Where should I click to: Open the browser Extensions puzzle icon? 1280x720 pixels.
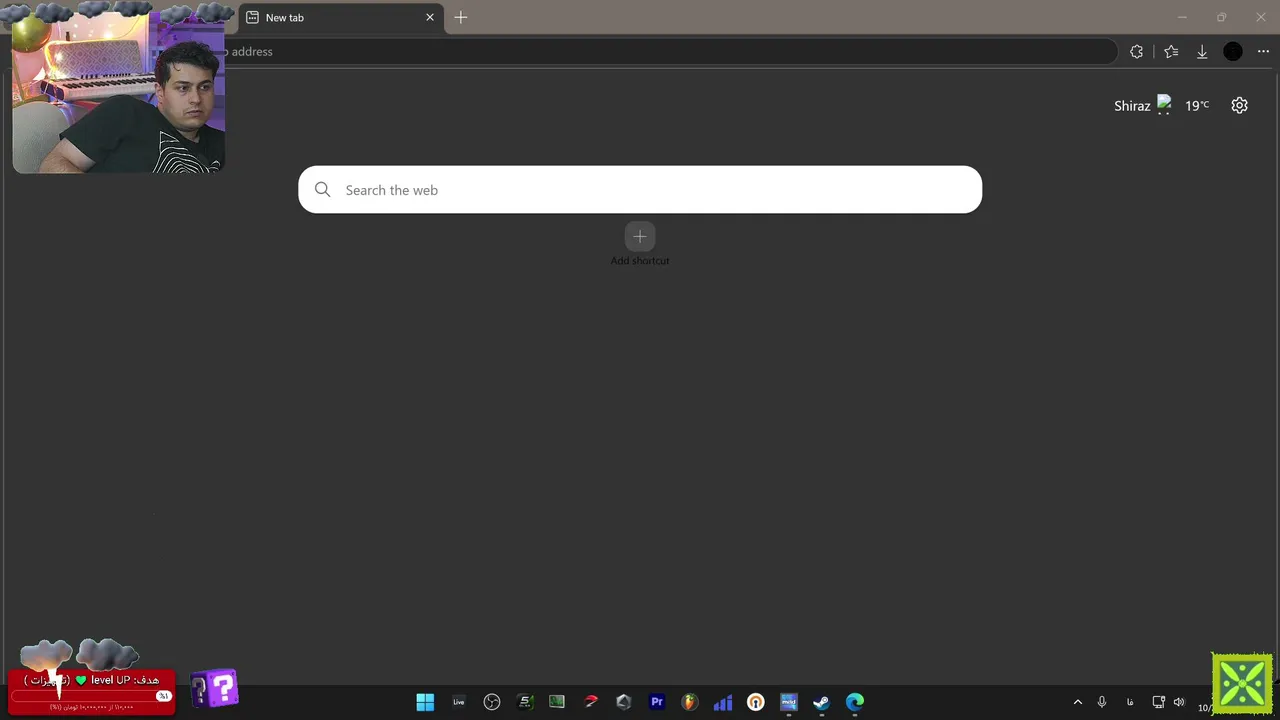click(1136, 52)
